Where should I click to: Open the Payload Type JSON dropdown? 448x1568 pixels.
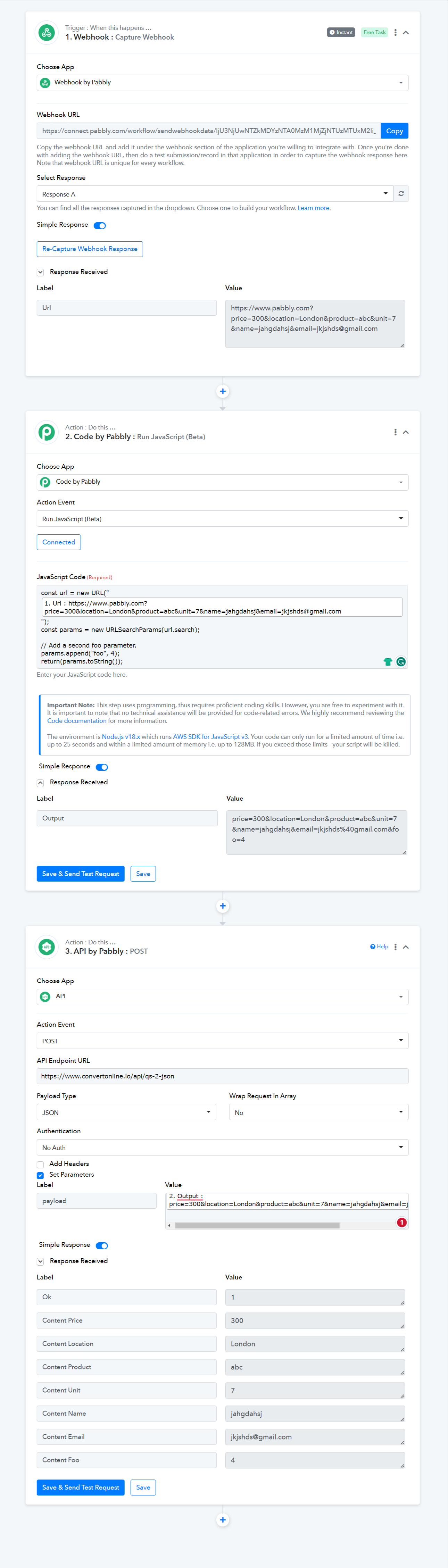pos(127,1112)
